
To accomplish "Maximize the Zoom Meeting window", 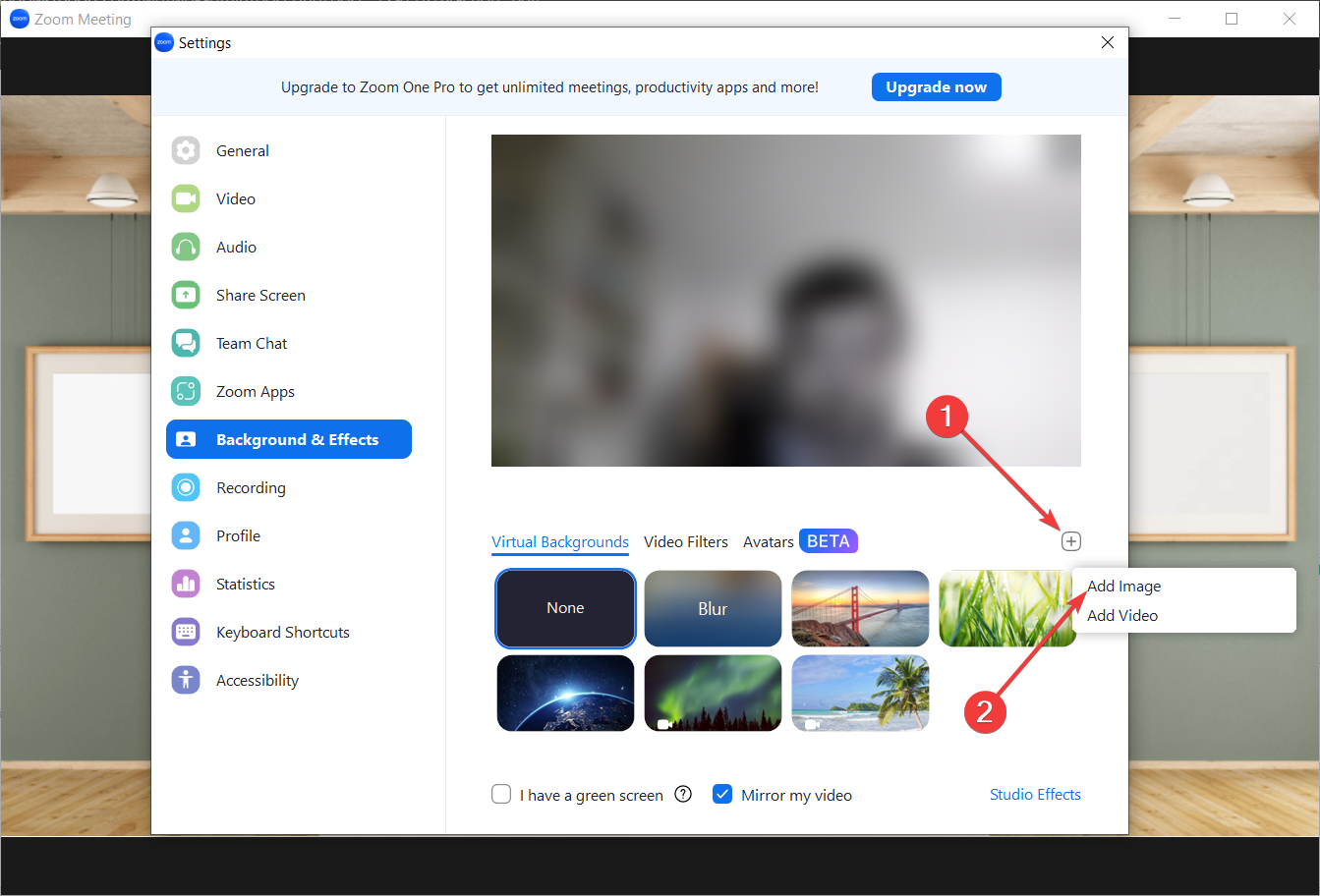I will (x=1232, y=19).
